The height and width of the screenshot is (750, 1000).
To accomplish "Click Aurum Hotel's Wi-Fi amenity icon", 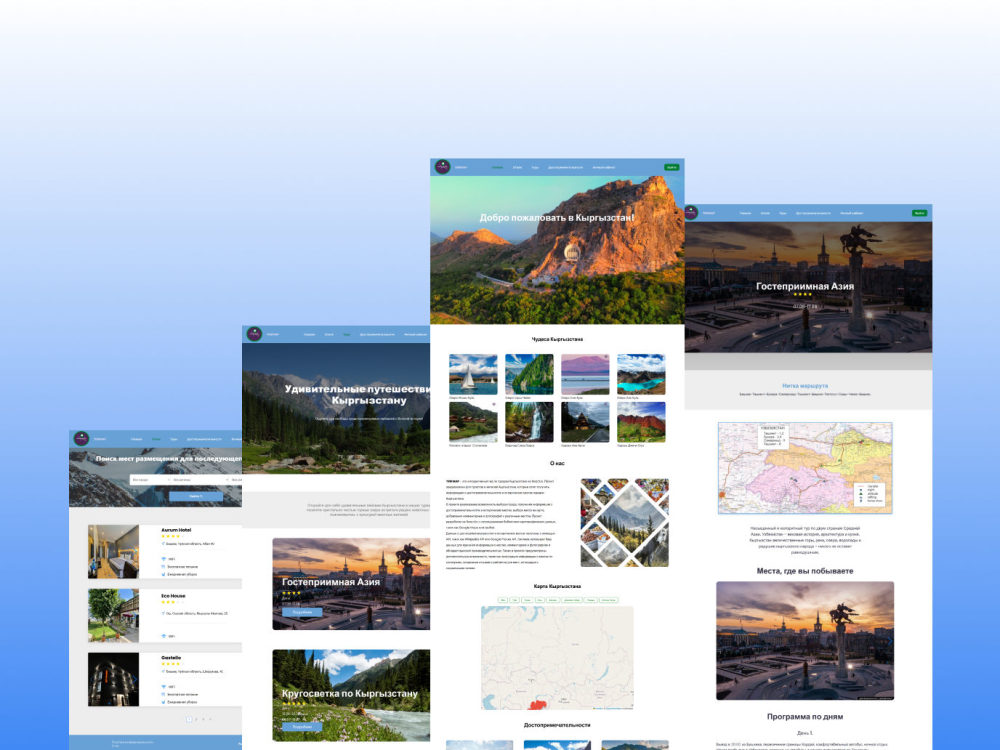I will click(164, 559).
